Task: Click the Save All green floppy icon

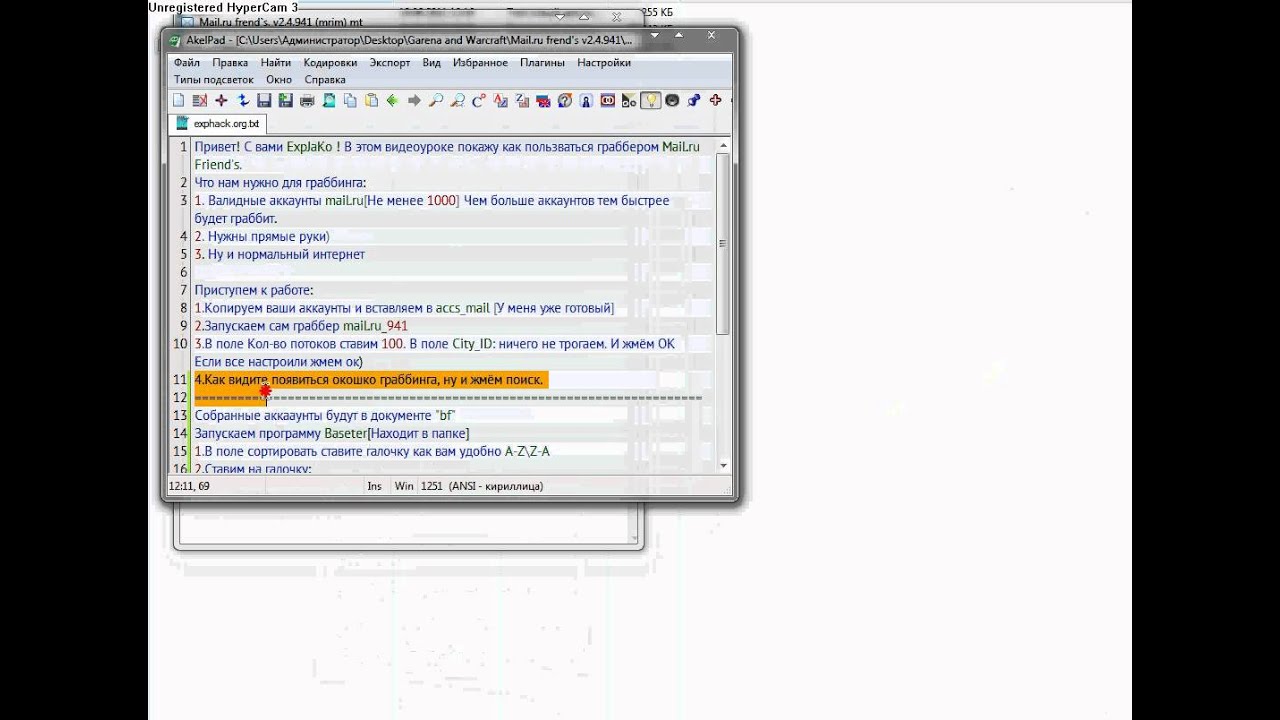Action: coord(286,100)
